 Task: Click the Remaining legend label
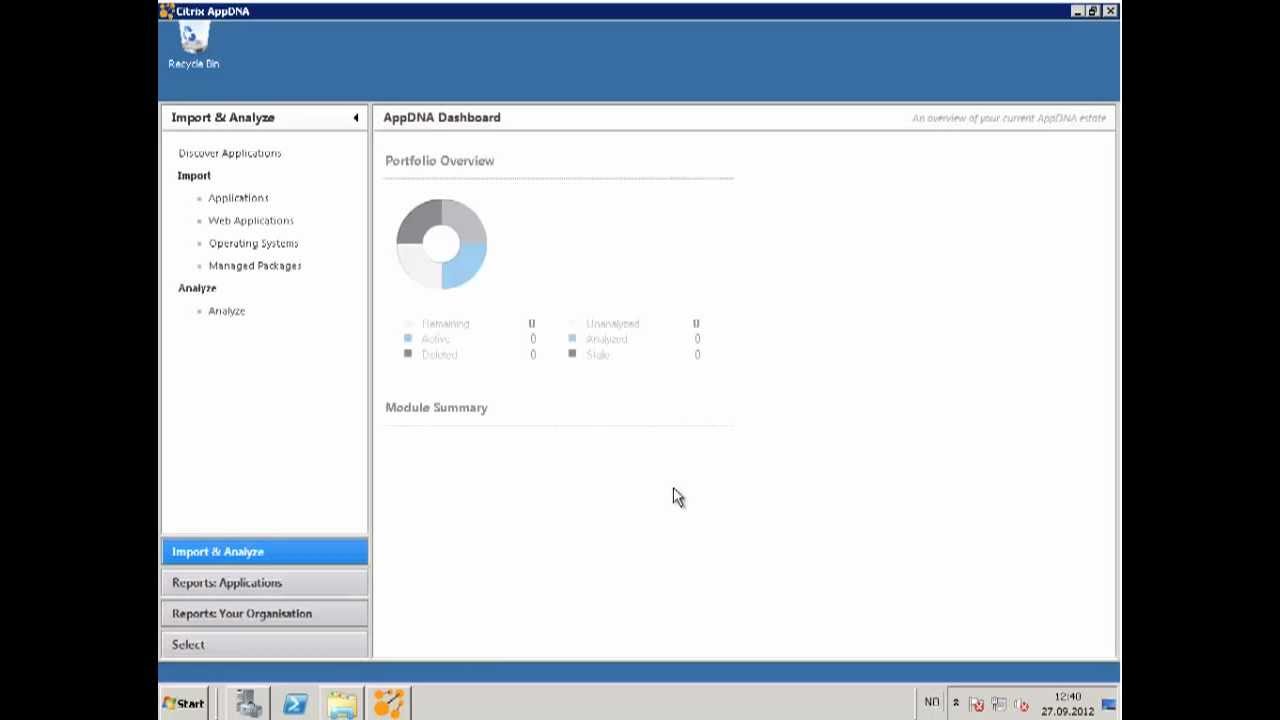point(445,324)
